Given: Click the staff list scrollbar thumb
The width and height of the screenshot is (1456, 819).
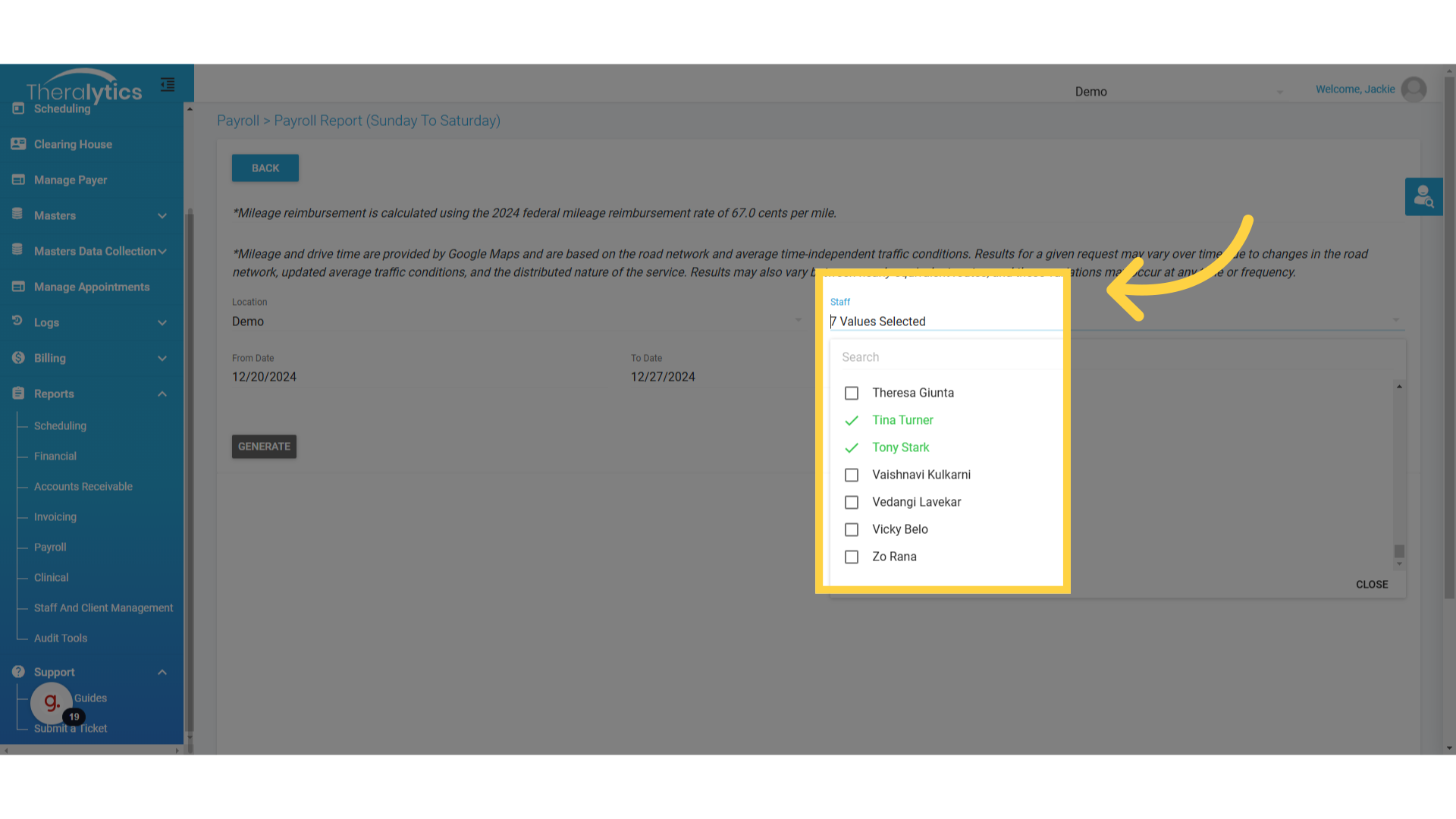Looking at the screenshot, I should (x=1399, y=551).
